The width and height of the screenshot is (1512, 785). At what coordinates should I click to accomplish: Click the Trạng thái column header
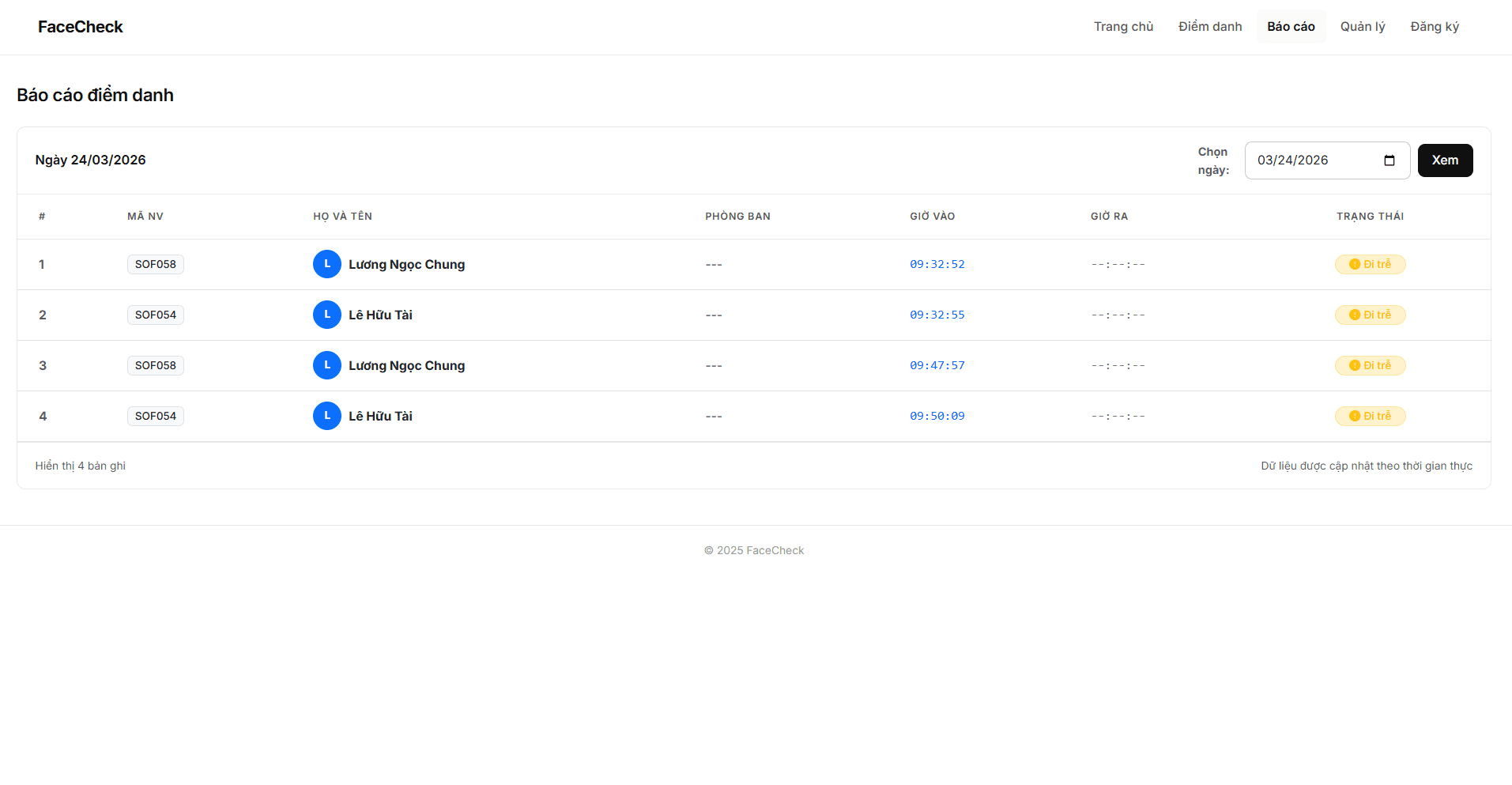(1370, 217)
